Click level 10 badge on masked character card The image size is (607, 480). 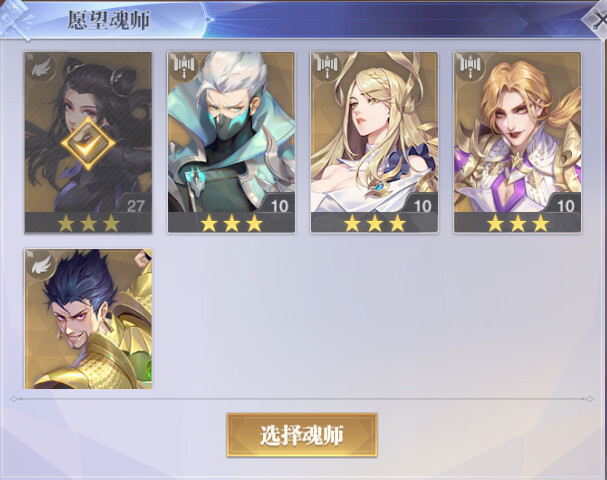tap(279, 205)
